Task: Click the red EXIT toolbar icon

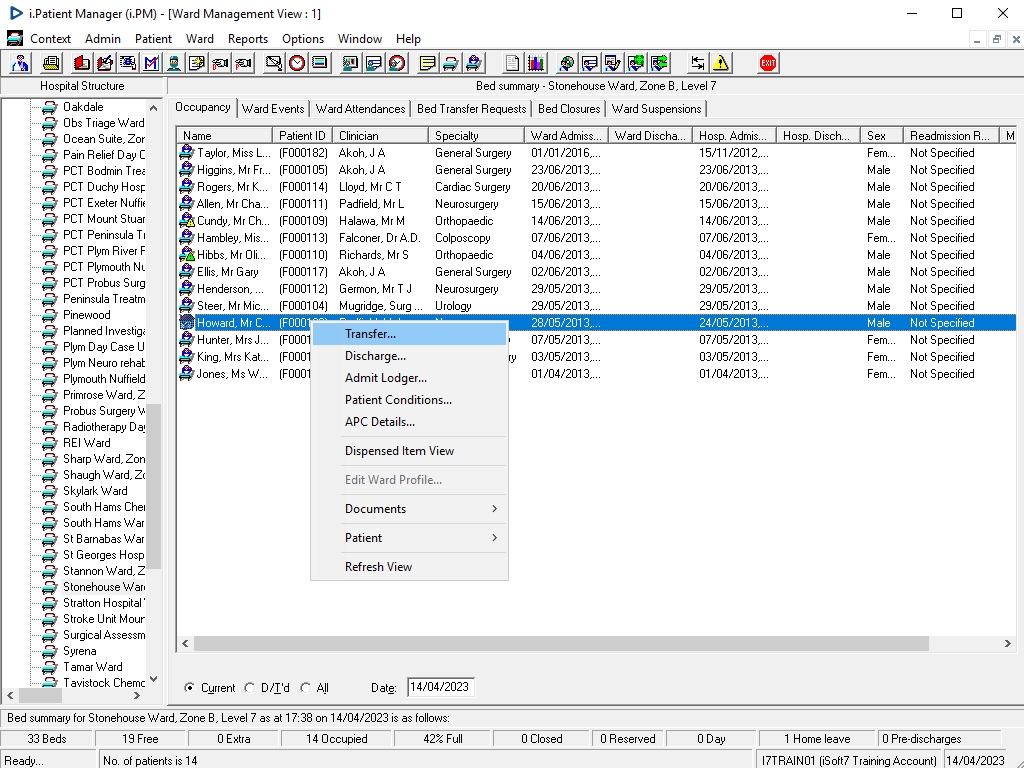Action: (x=768, y=63)
